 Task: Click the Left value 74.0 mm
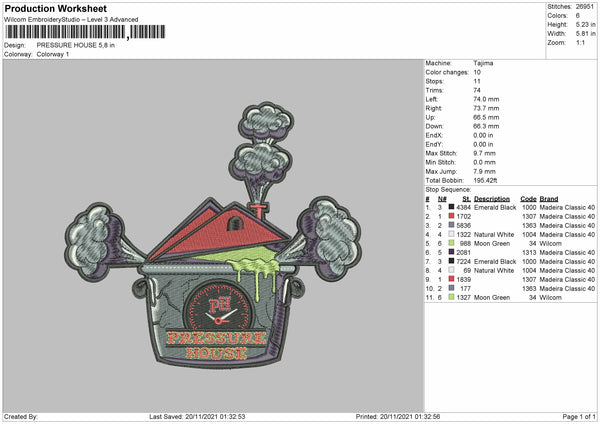tap(486, 99)
